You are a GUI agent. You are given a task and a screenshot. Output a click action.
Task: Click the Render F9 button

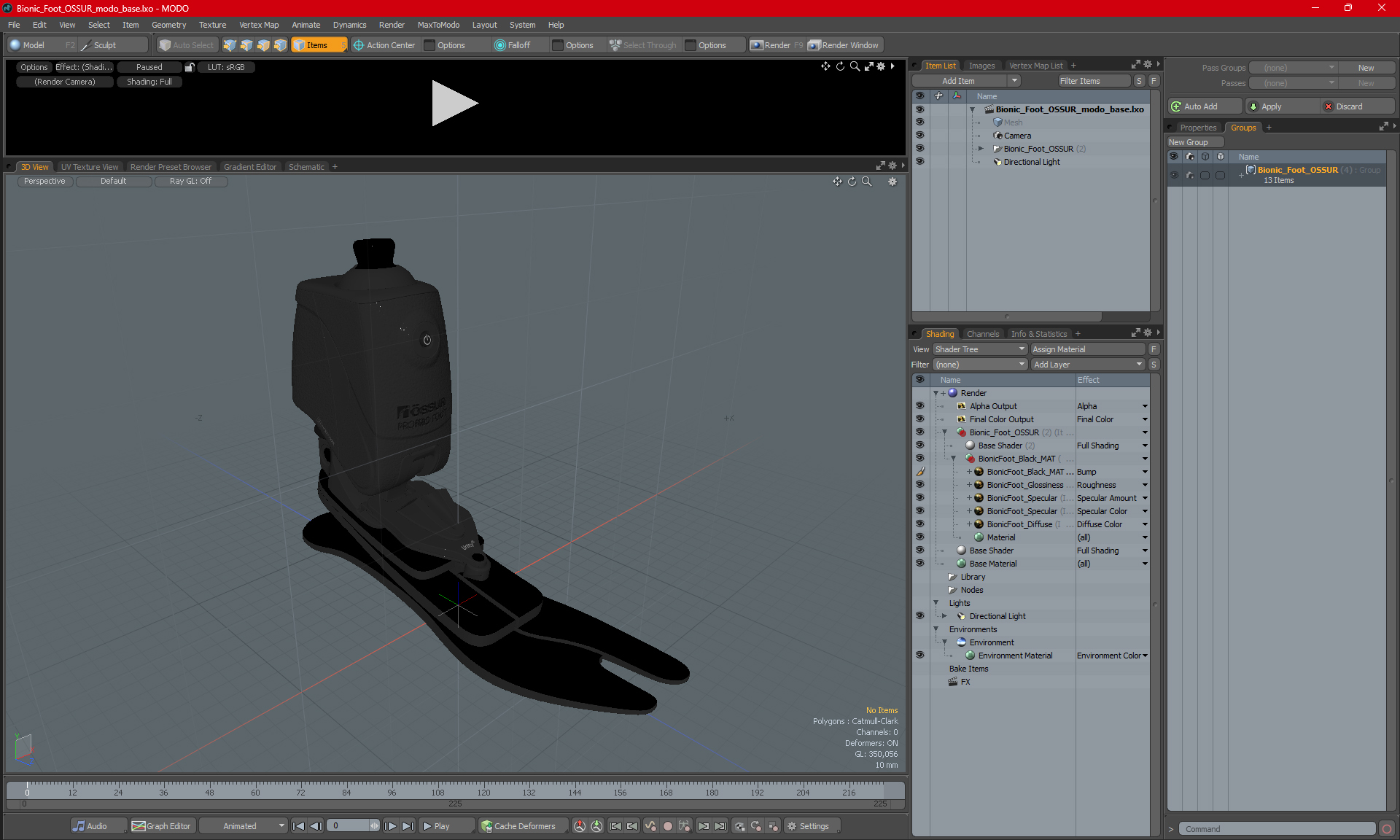(x=776, y=45)
